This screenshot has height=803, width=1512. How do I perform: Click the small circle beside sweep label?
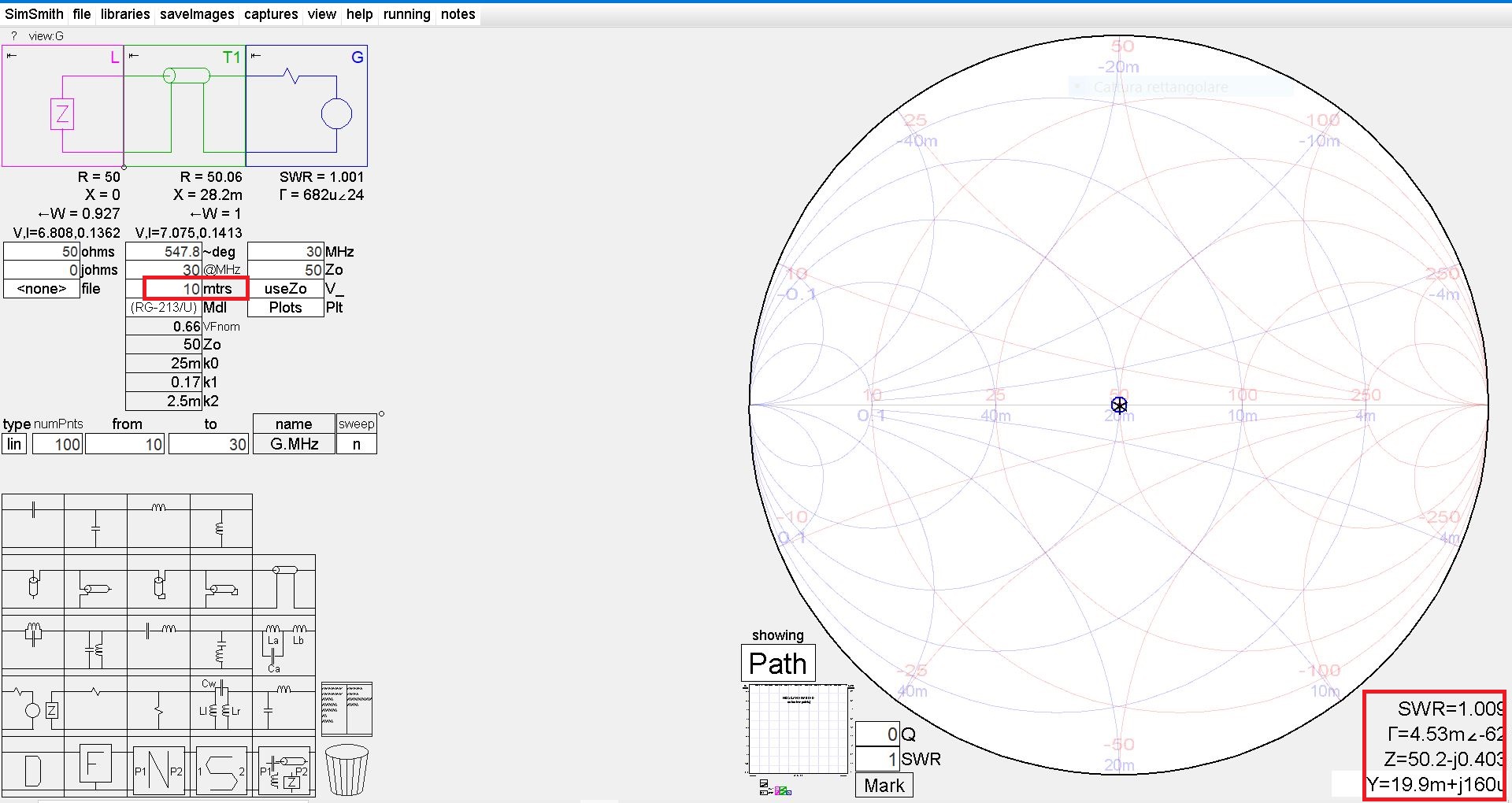point(382,414)
